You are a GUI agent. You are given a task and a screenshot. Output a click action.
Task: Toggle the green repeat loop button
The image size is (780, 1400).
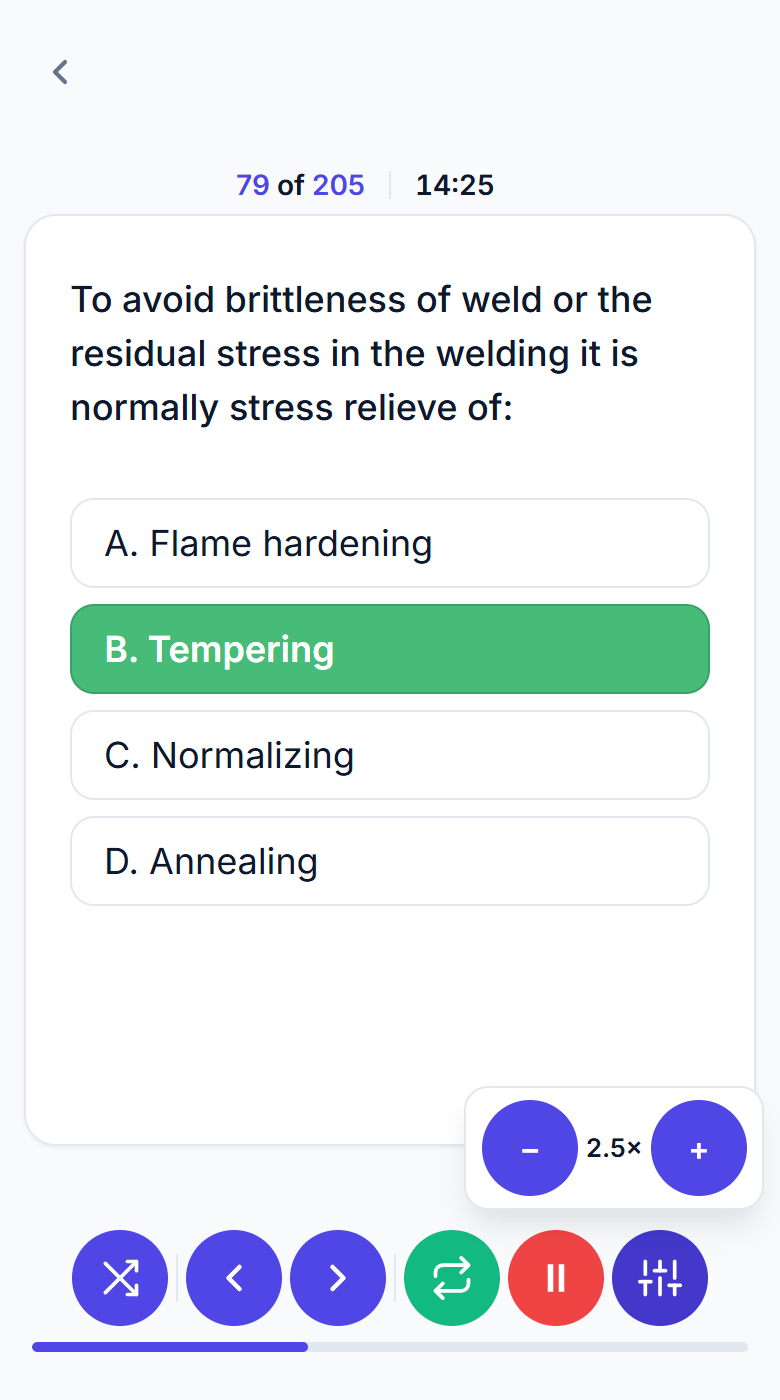pos(452,1278)
